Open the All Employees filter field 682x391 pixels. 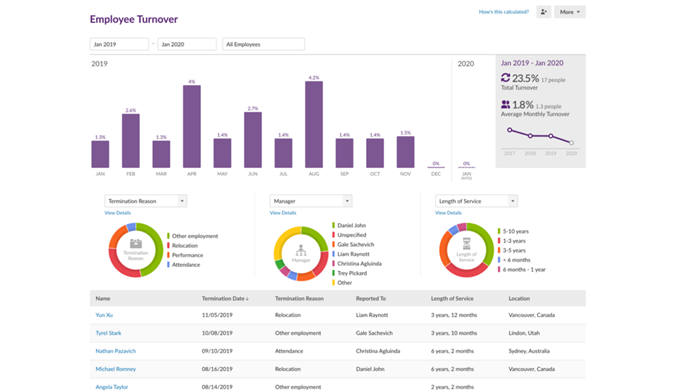point(264,44)
